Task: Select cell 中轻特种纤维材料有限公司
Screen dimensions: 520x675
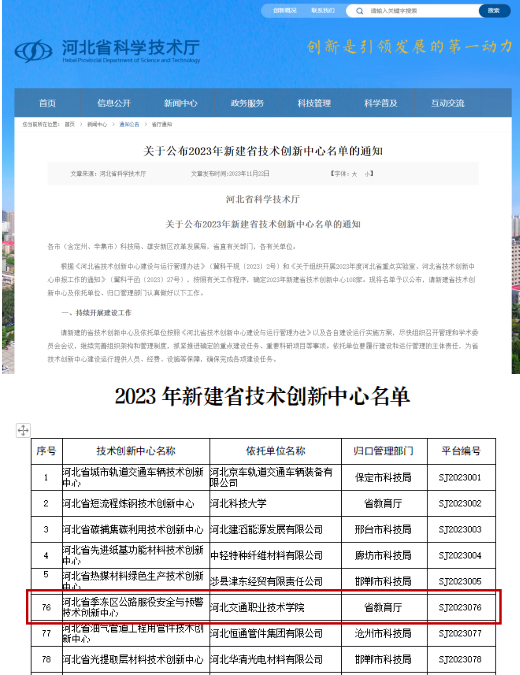Action: [x=275, y=555]
